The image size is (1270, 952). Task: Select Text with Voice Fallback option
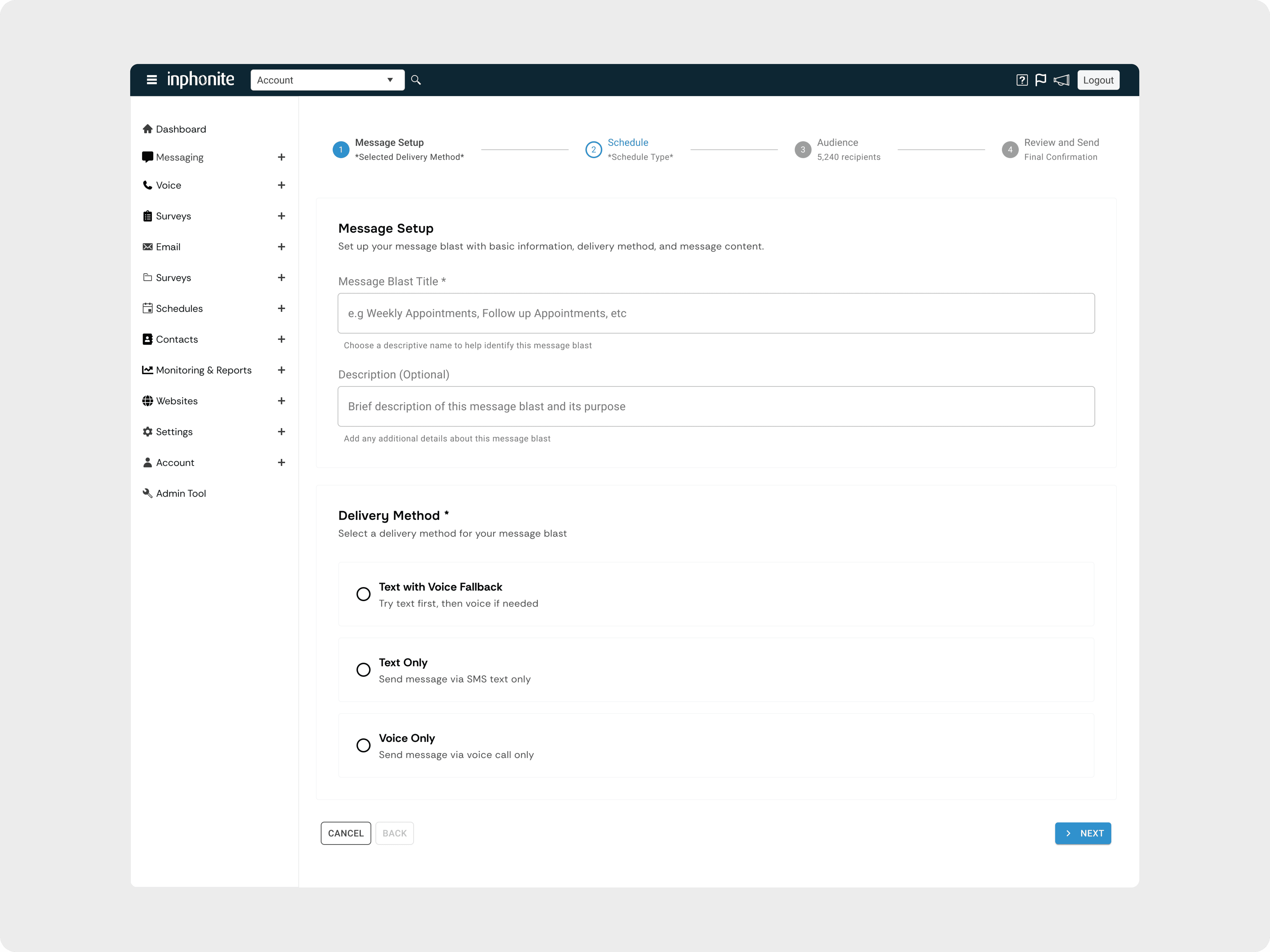pyautogui.click(x=363, y=594)
